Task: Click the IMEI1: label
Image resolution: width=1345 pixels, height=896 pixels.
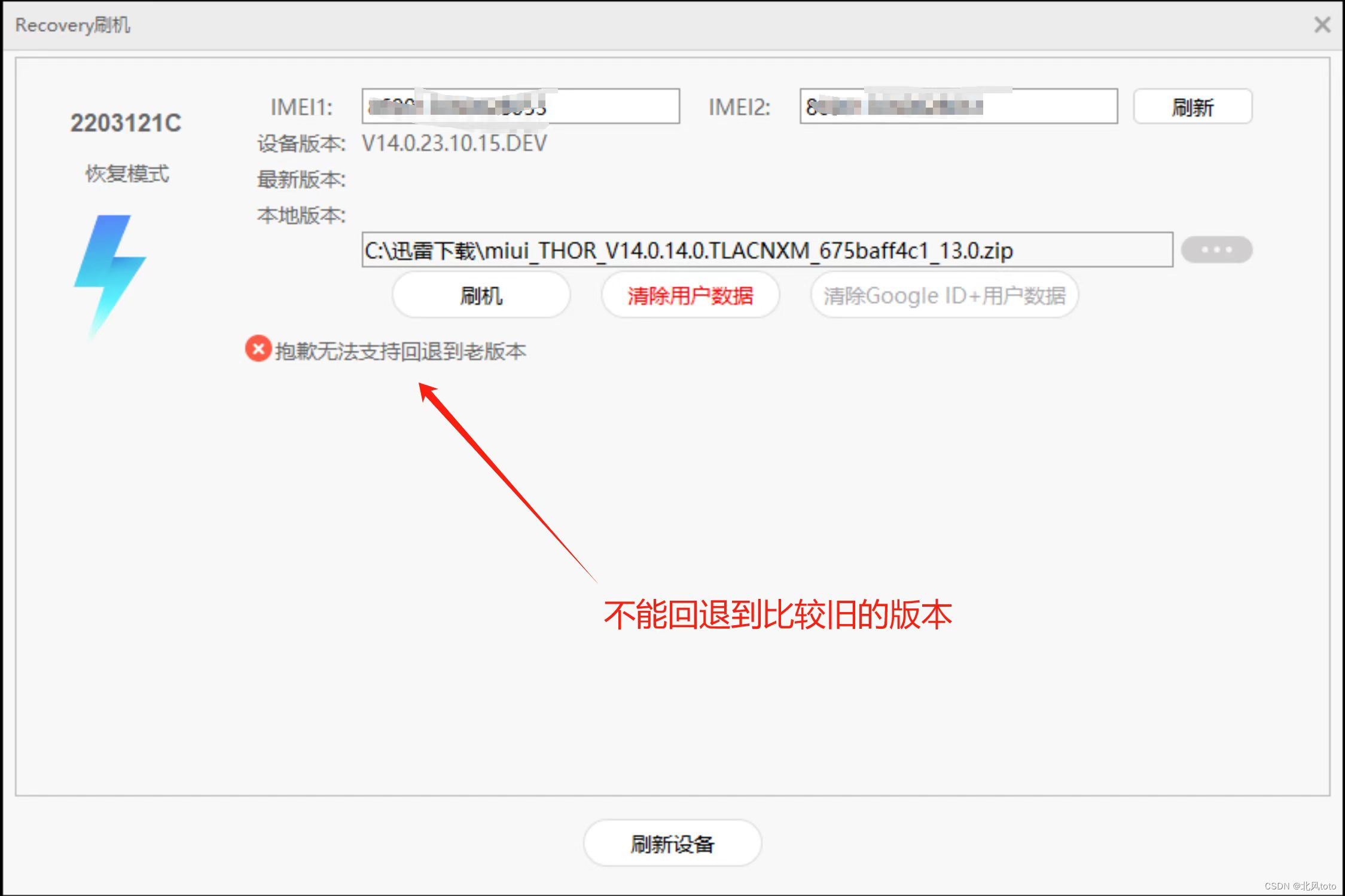Action: pos(301,107)
